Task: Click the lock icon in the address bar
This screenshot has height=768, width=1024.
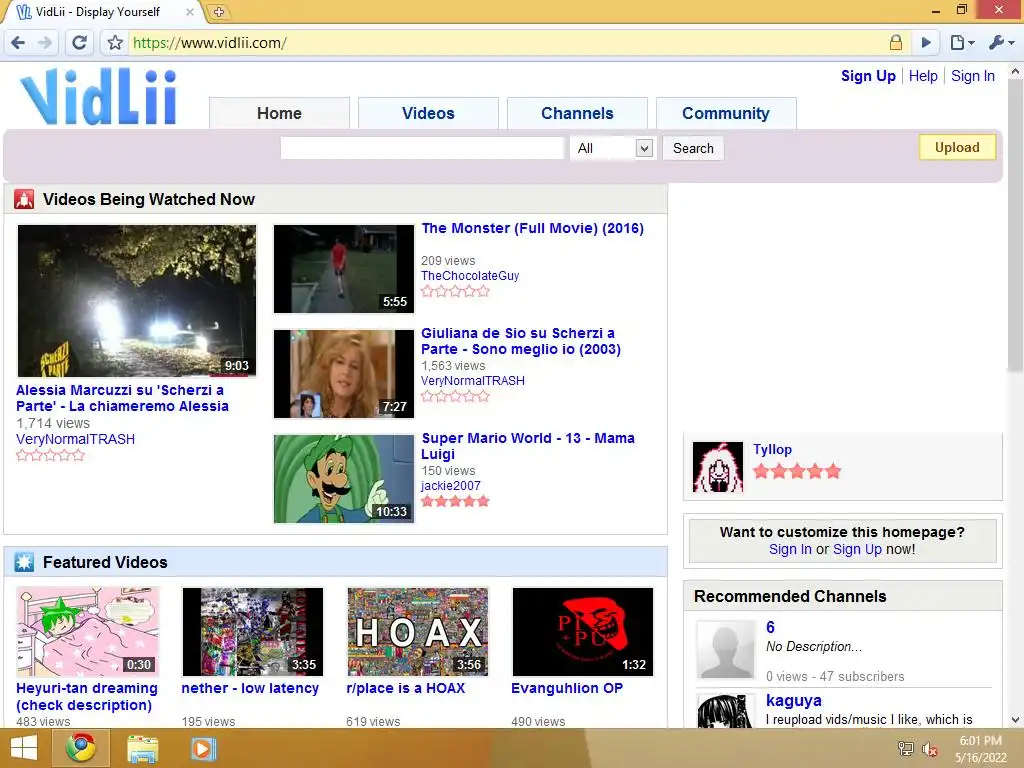Action: (896, 43)
